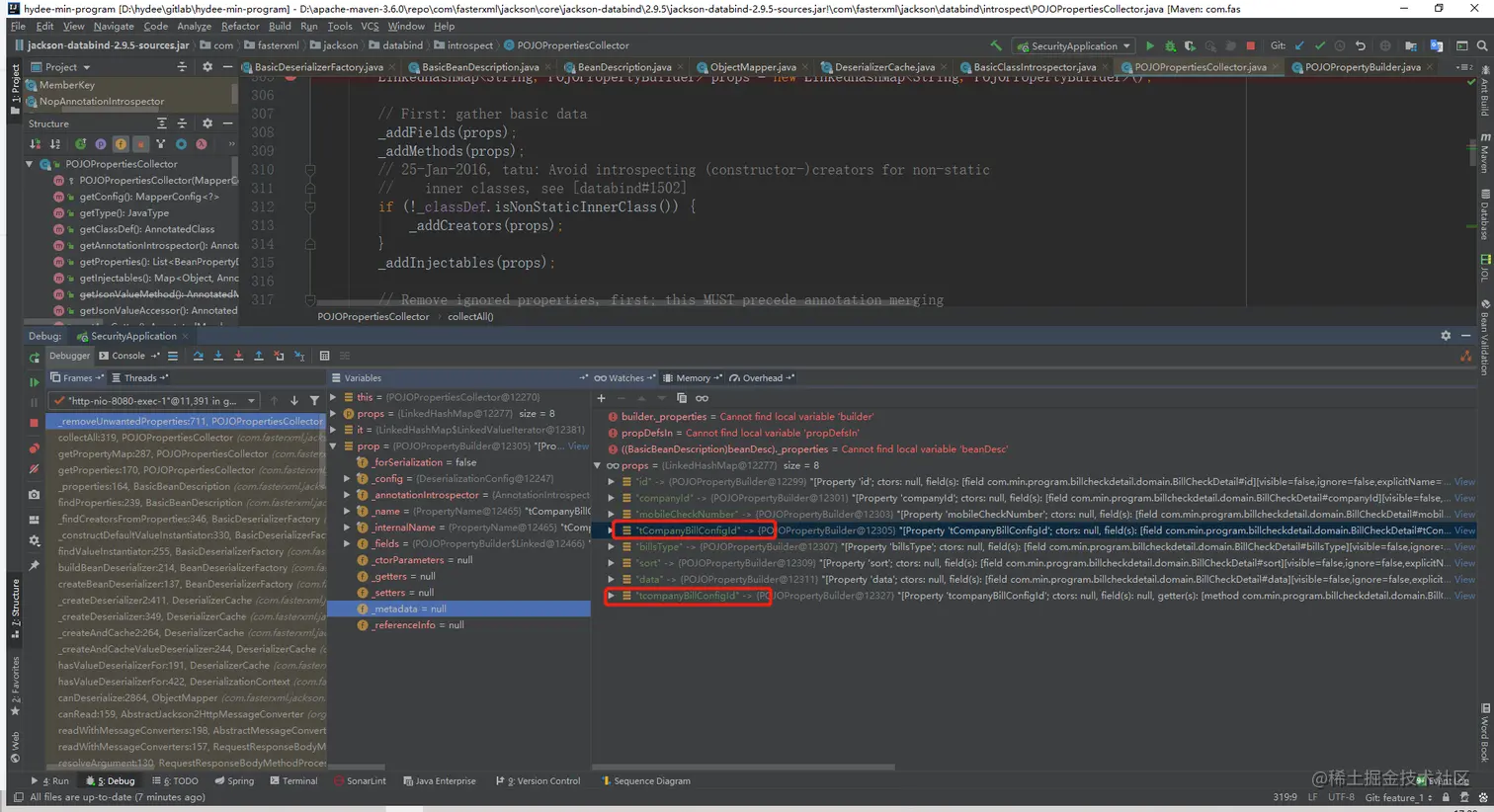
Task: Collapse POJOPropertiesCollector node in Structure tree
Action: pos(30,164)
